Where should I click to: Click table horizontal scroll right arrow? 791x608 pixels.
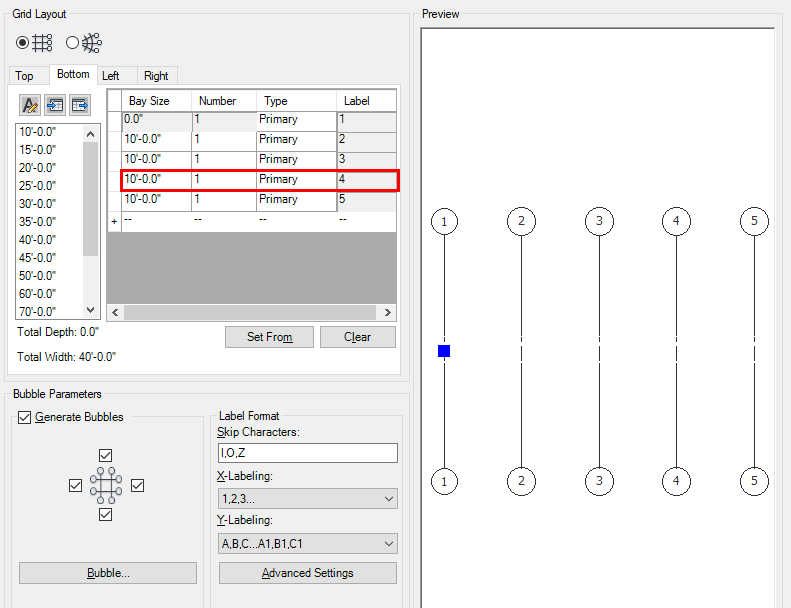[x=387, y=312]
